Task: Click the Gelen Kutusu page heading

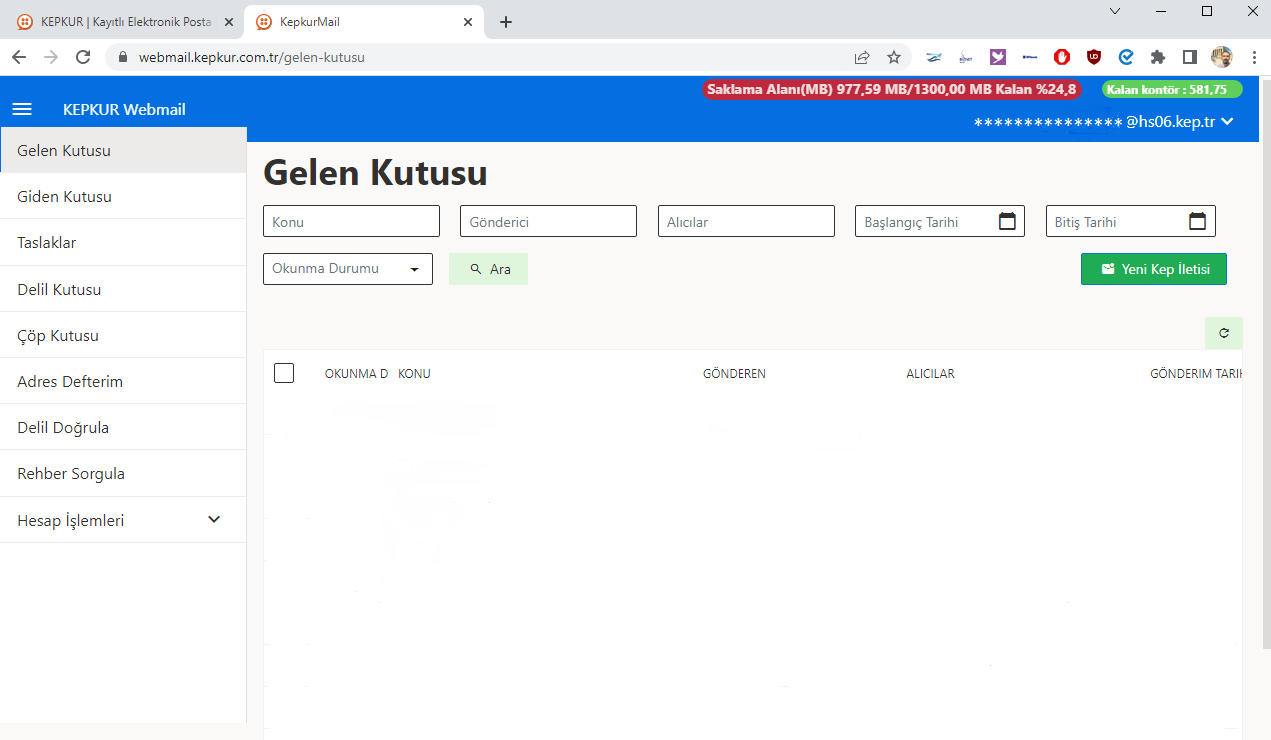Action: 375,173
